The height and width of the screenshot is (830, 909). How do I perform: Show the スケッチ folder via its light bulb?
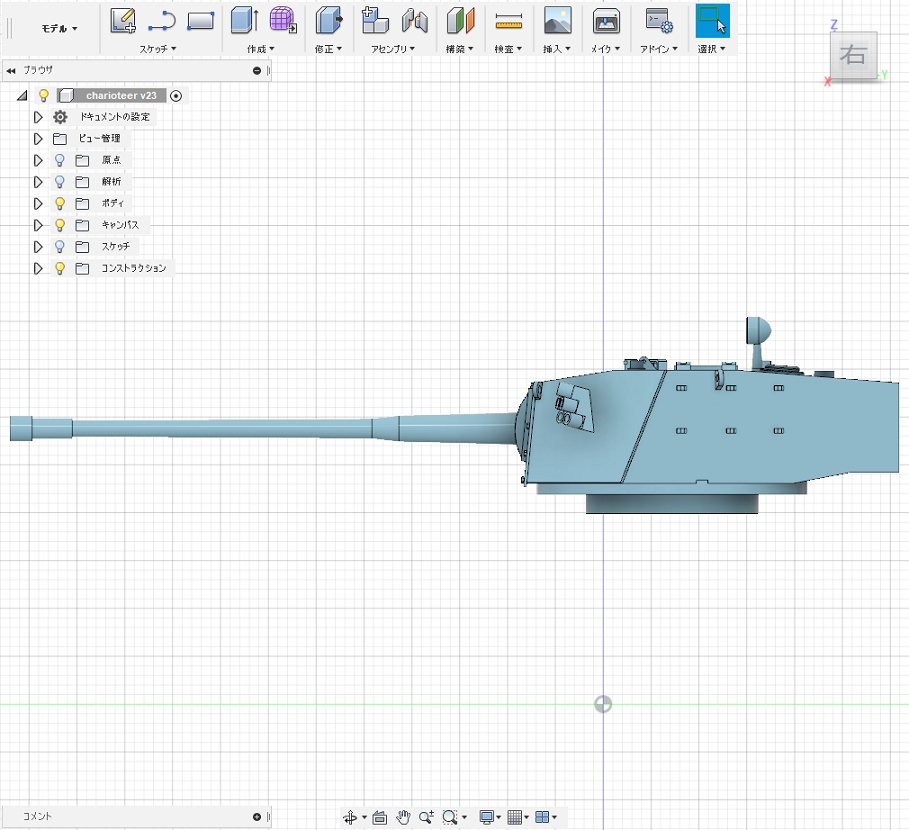tap(60, 246)
